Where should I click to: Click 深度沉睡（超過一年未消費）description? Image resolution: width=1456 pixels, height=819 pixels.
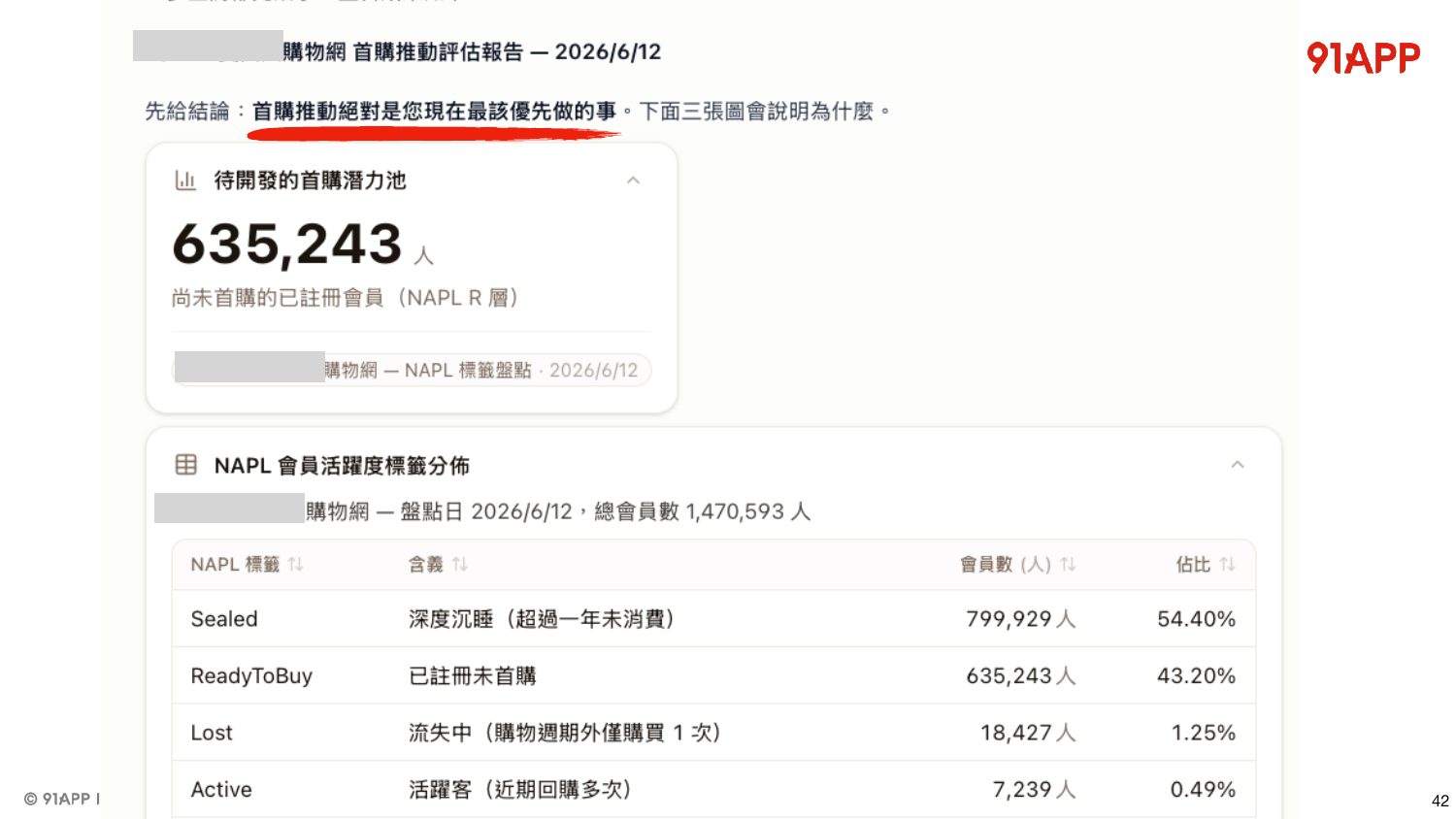[542, 619]
